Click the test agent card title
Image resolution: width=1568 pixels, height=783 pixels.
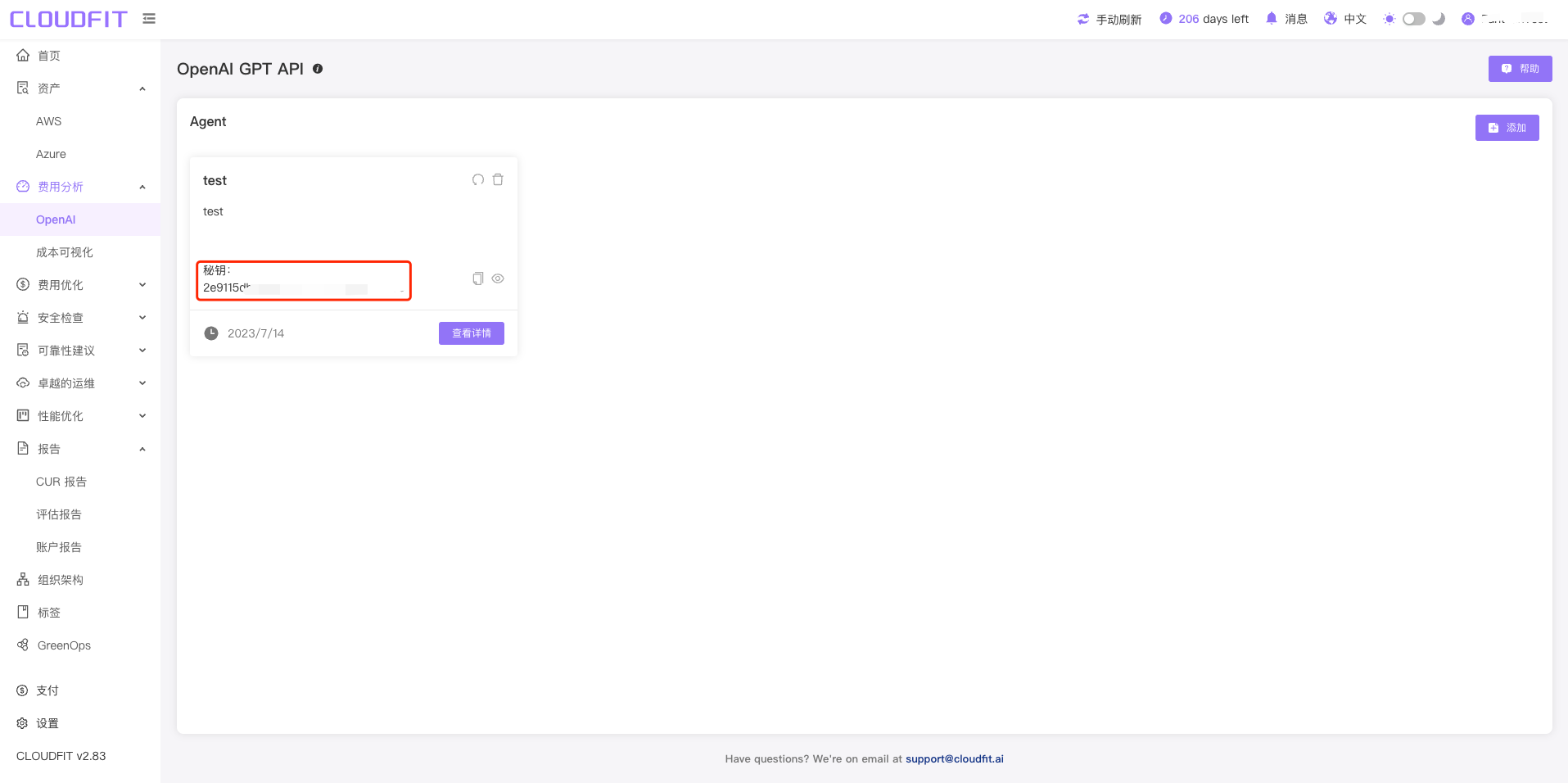215,180
